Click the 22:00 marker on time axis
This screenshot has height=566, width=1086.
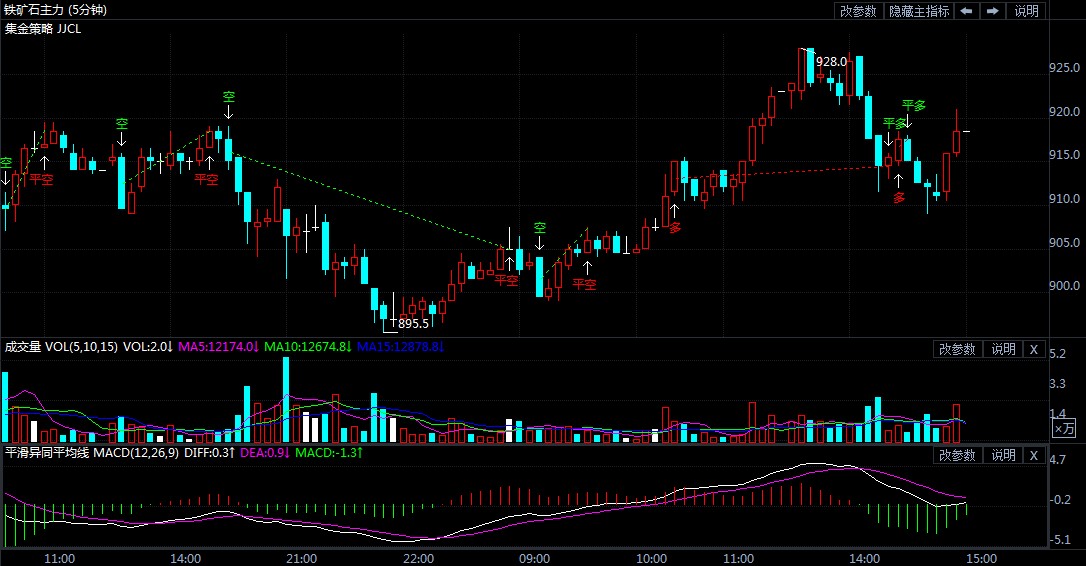tap(418, 558)
